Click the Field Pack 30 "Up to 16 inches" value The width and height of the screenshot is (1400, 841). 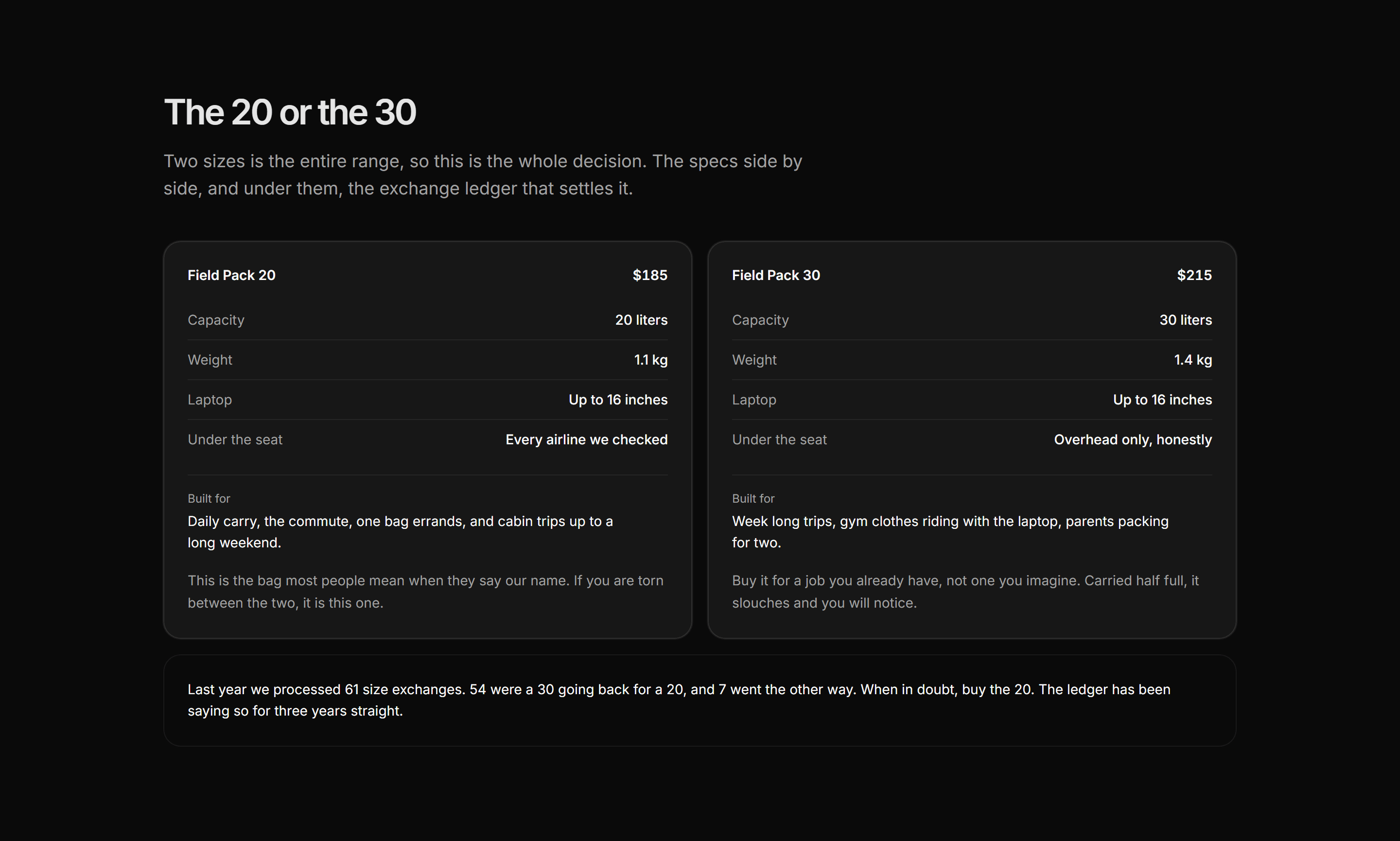coord(1163,400)
